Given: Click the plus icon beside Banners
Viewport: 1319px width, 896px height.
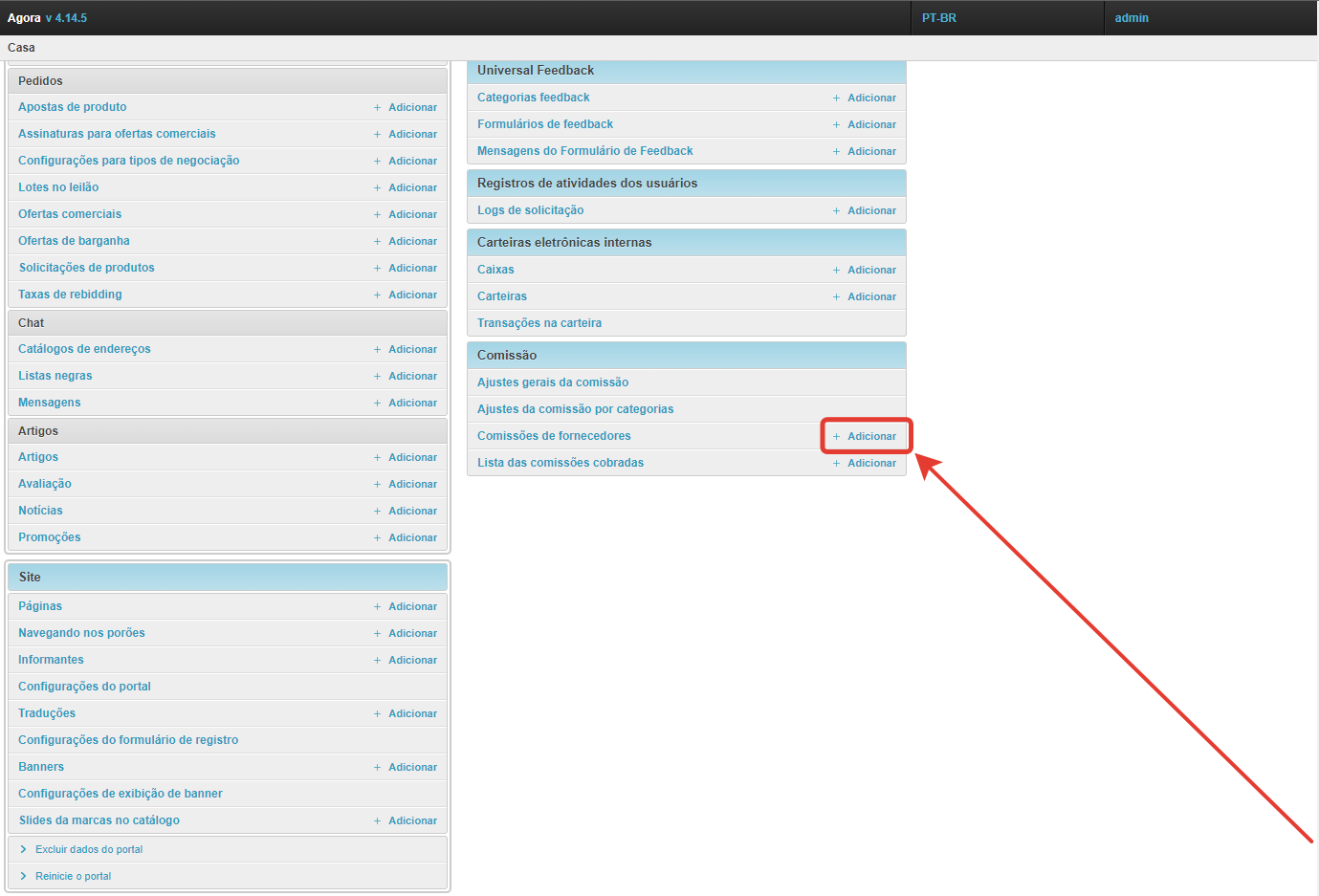Looking at the screenshot, I should [x=377, y=768].
